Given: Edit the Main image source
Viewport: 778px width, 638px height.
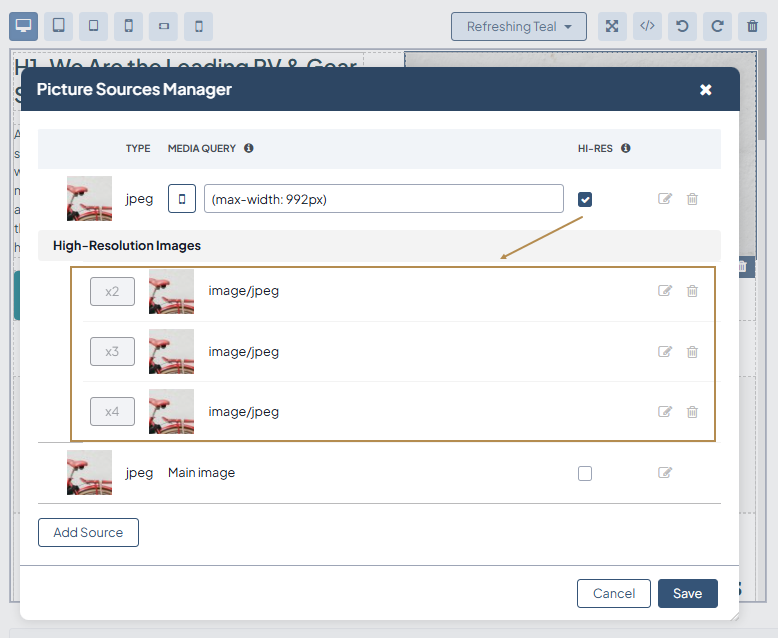Looking at the screenshot, I should tap(665, 473).
